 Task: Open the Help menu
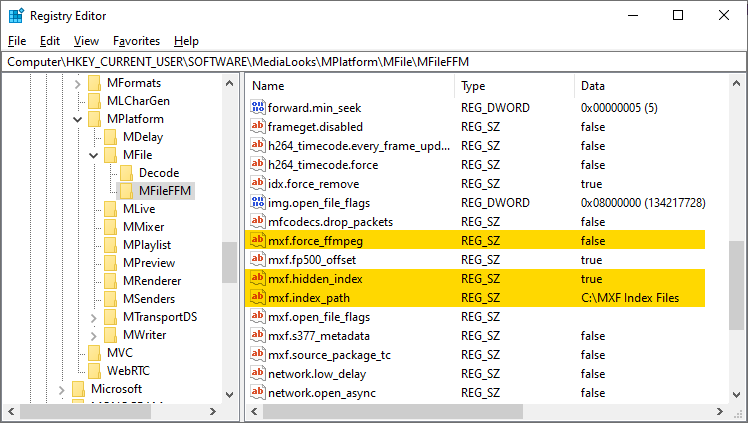[186, 41]
